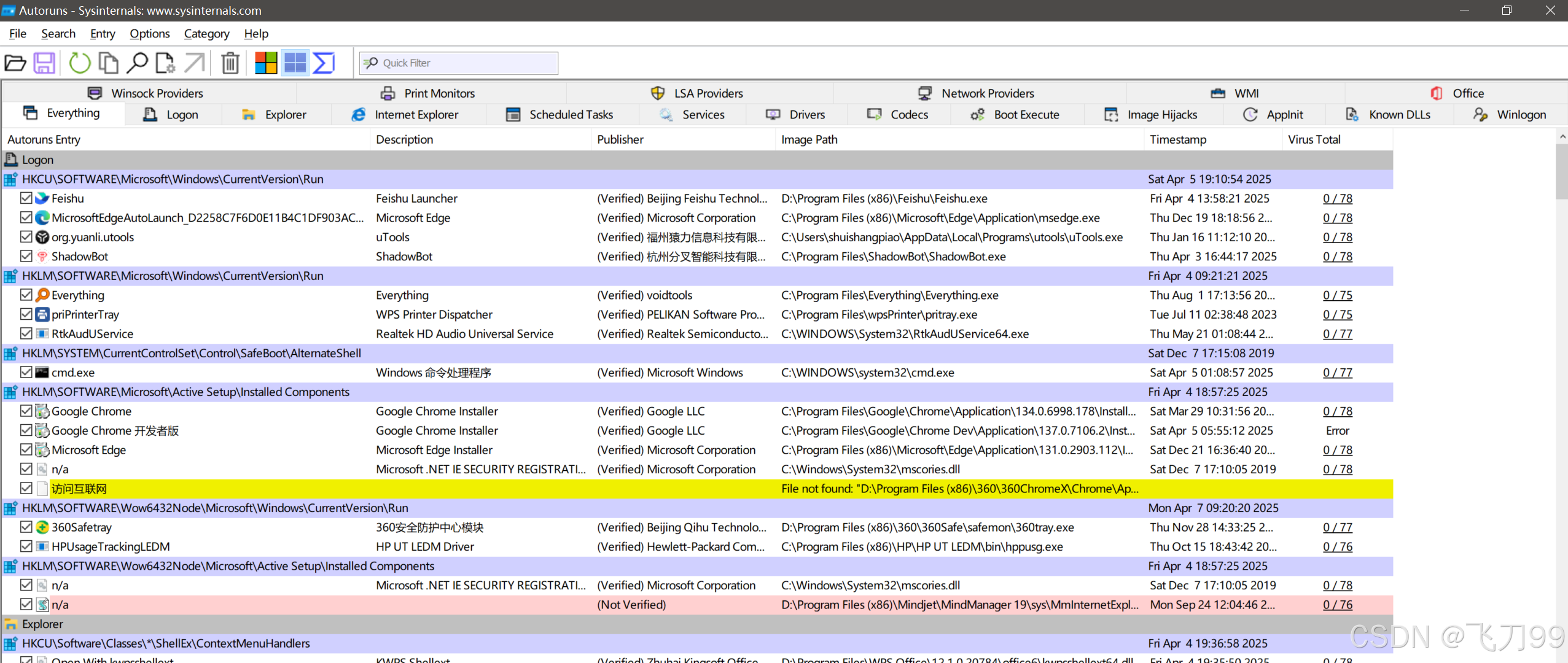Toggle the Hide Microsoft entries colored-squares icon
The width and height of the screenshot is (1568, 663).
point(266,63)
